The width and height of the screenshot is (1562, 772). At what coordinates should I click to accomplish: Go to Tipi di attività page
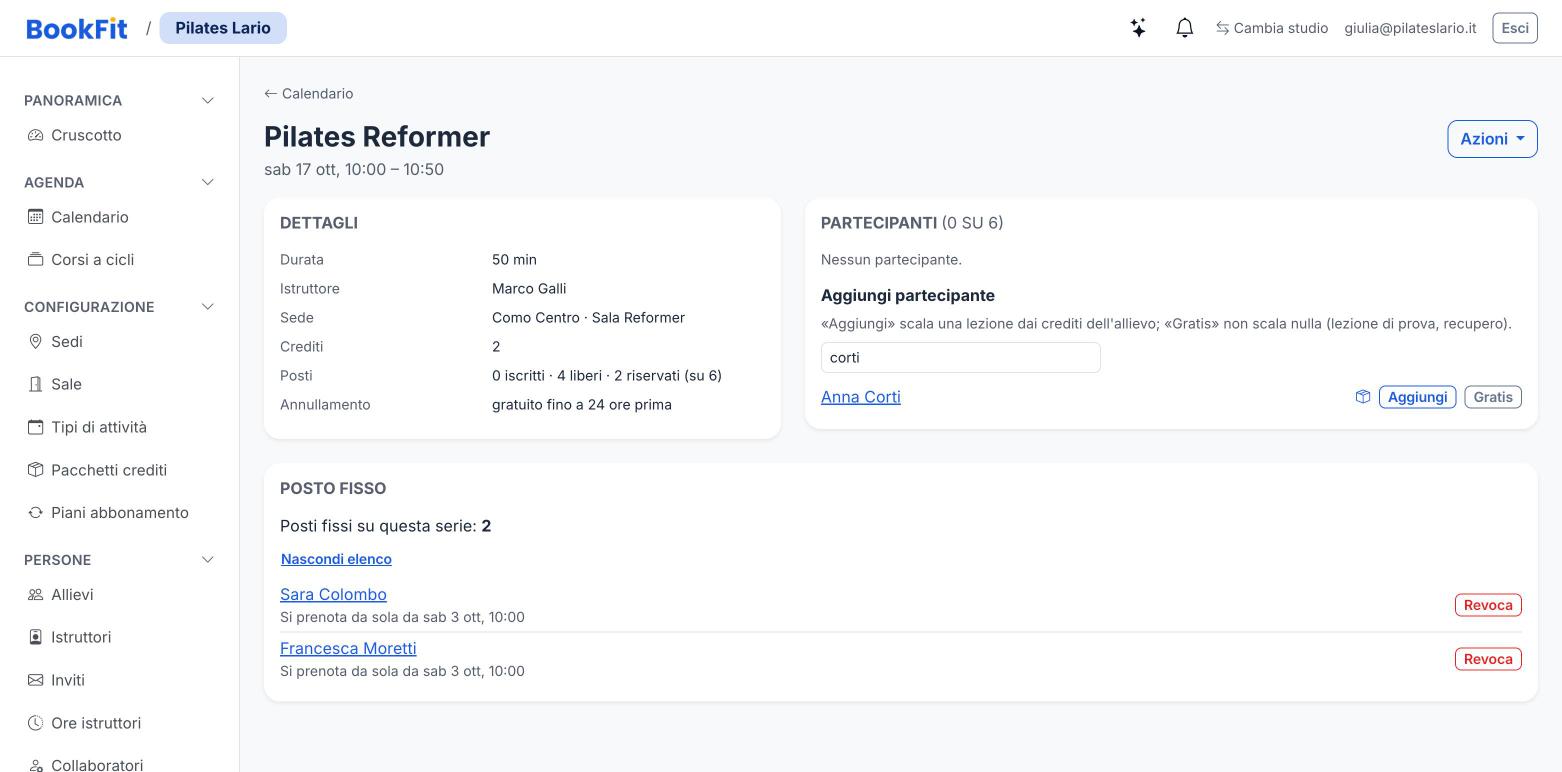[99, 427]
